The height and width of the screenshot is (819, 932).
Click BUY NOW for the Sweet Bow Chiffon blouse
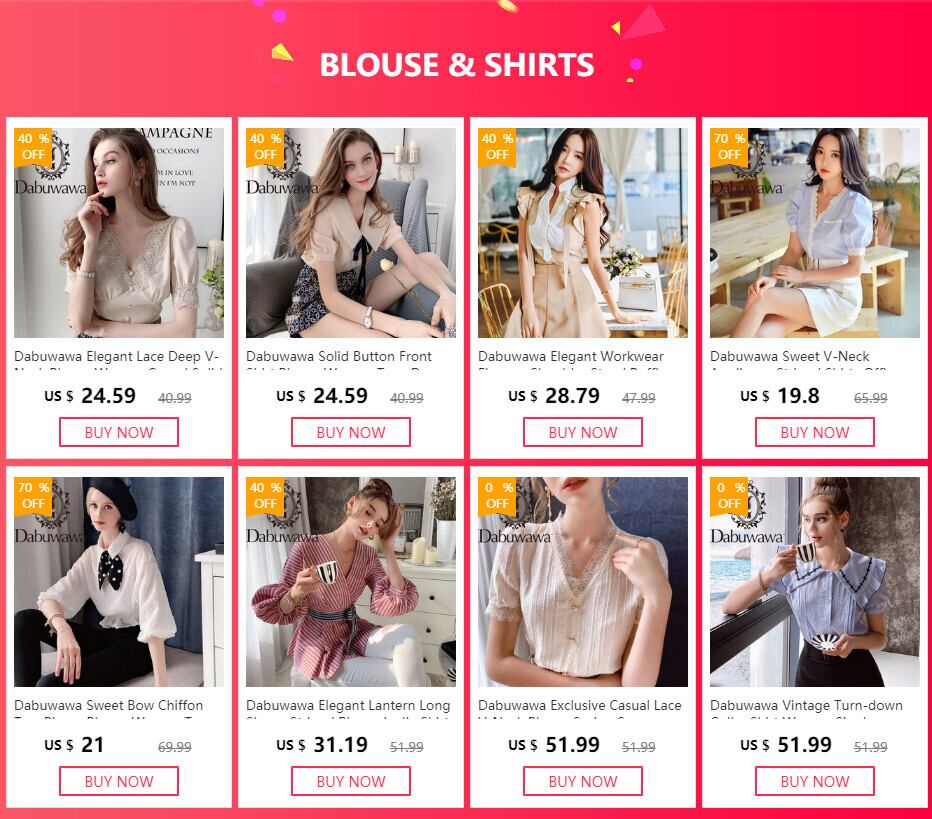click(119, 781)
